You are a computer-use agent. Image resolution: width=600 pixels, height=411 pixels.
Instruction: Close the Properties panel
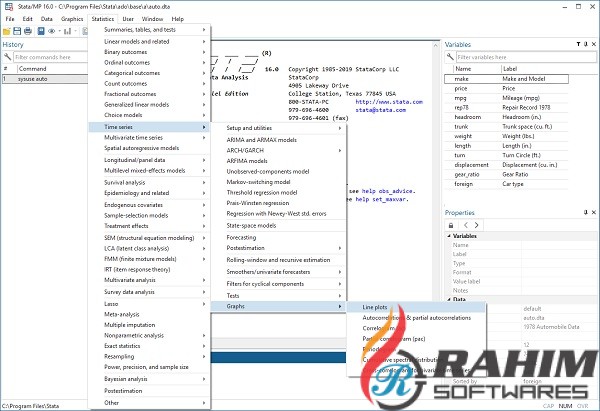click(594, 212)
